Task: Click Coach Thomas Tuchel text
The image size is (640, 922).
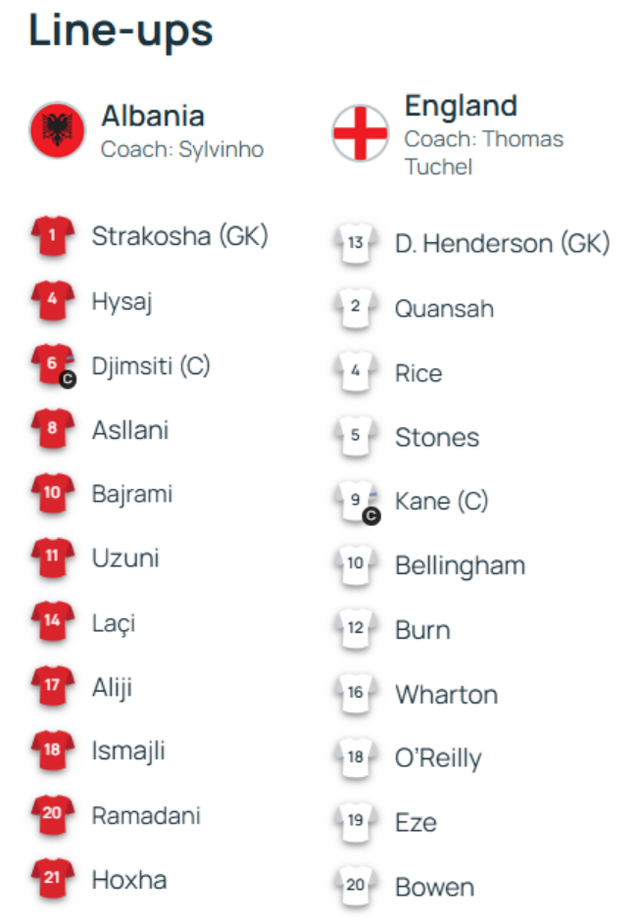Action: [484, 152]
